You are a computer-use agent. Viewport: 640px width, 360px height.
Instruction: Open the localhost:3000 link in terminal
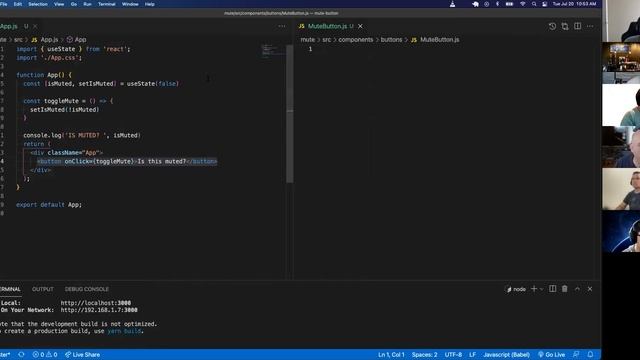(96, 303)
